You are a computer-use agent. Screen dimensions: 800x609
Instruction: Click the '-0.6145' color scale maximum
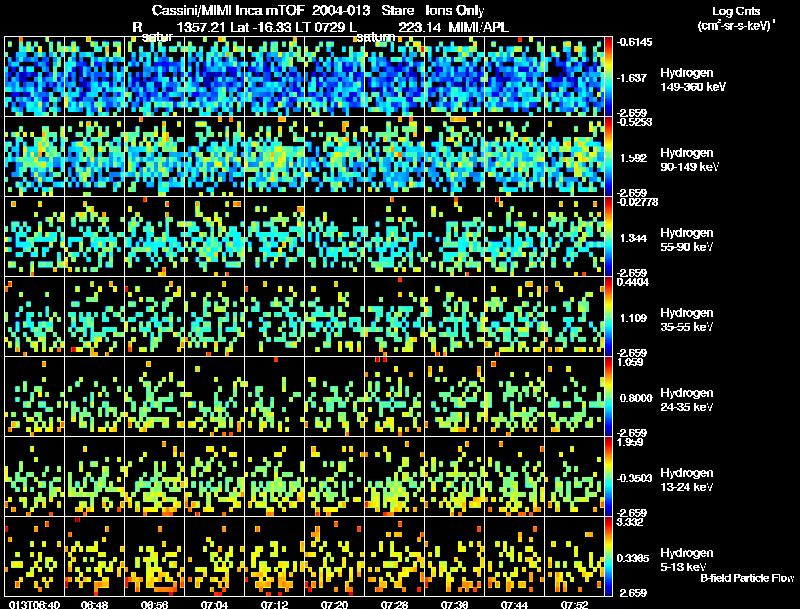634,42
